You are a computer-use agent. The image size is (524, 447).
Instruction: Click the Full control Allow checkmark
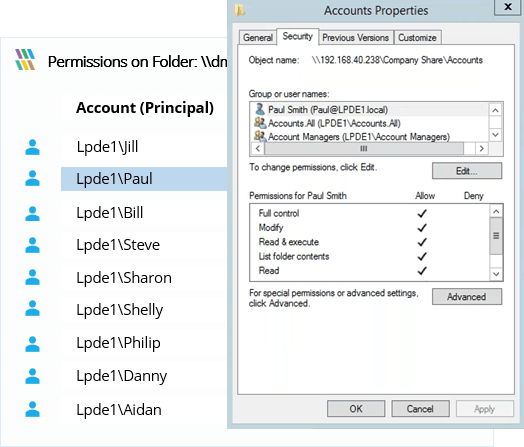422,213
